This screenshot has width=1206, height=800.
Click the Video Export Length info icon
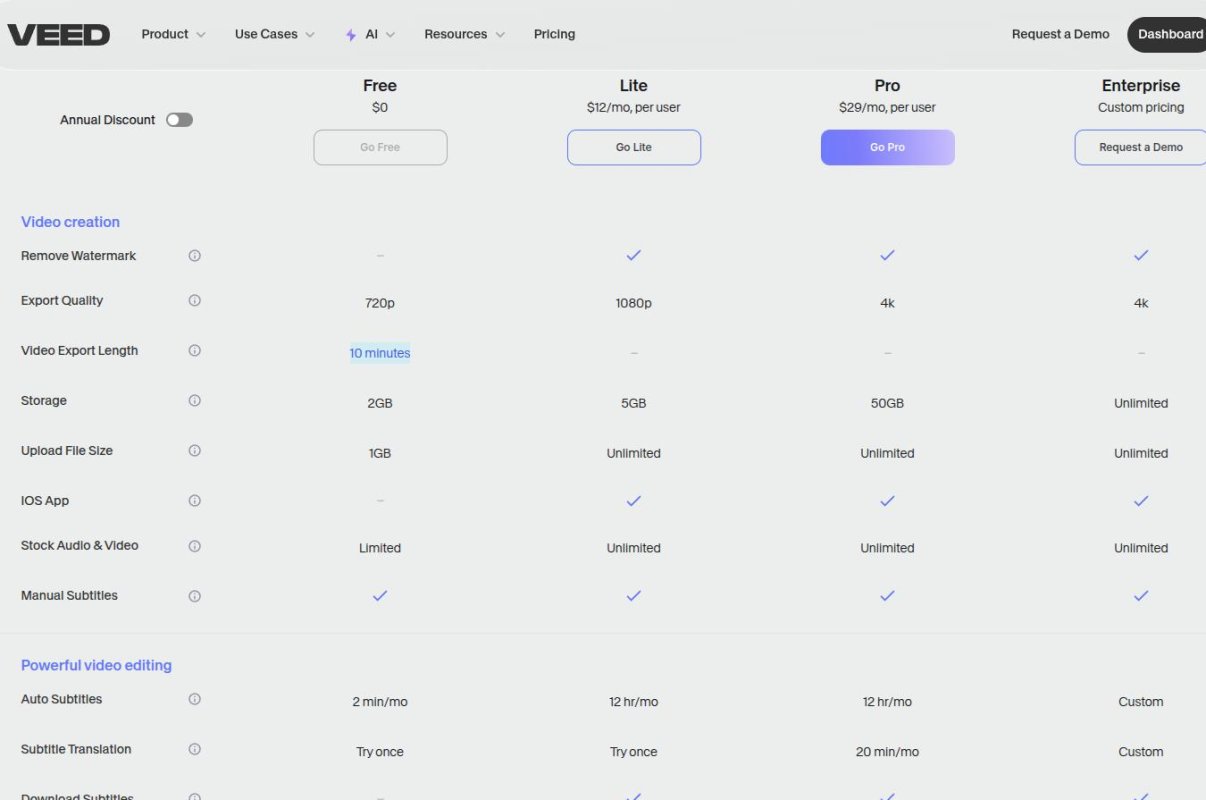pyautogui.click(x=194, y=350)
